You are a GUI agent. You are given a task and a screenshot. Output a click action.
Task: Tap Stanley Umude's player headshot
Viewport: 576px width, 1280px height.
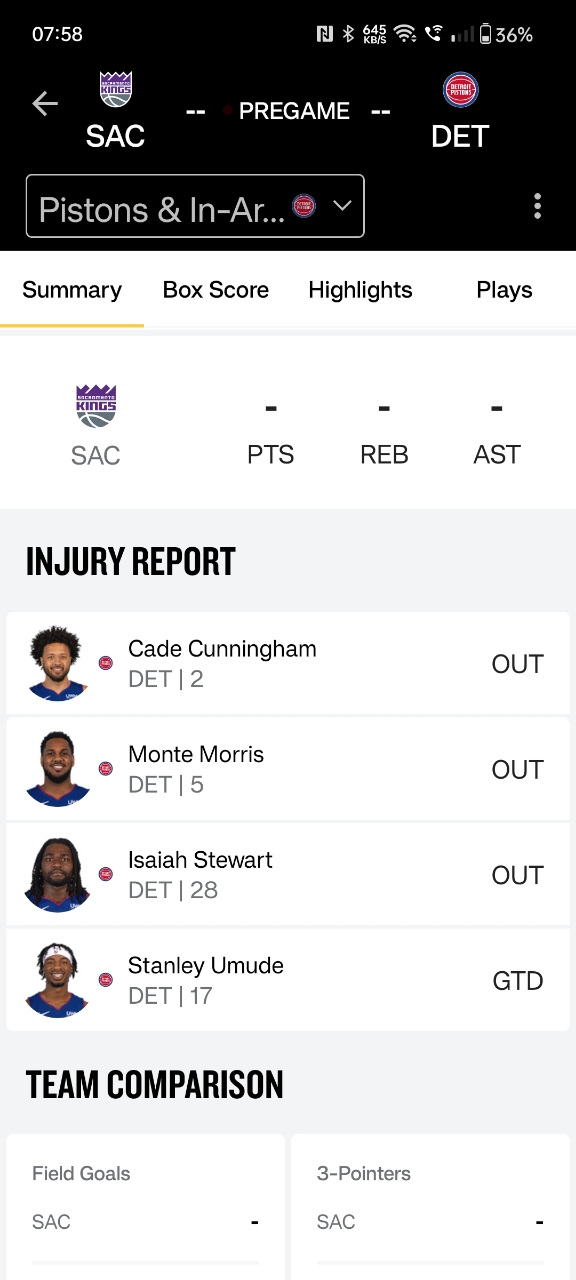tap(57, 980)
